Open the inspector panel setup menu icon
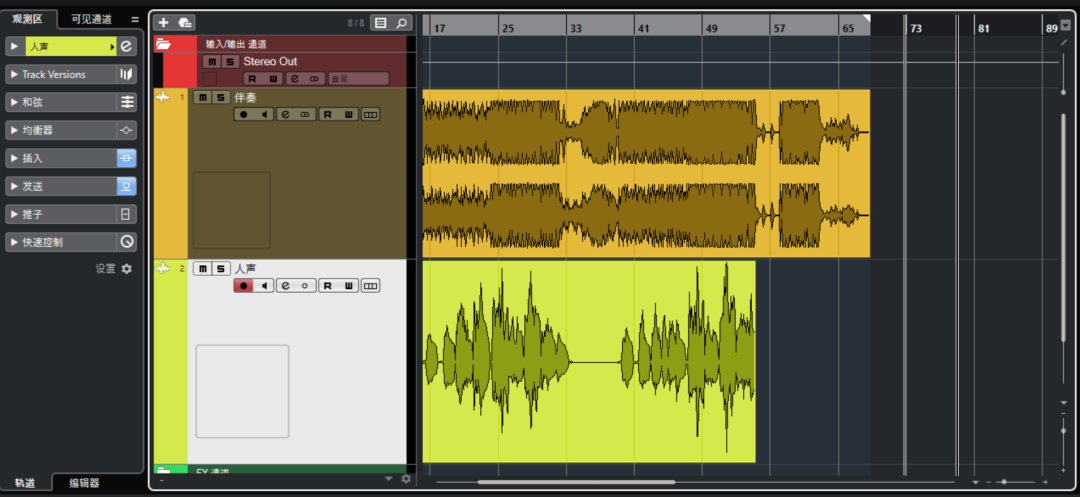1080x497 pixels. [x=135, y=19]
